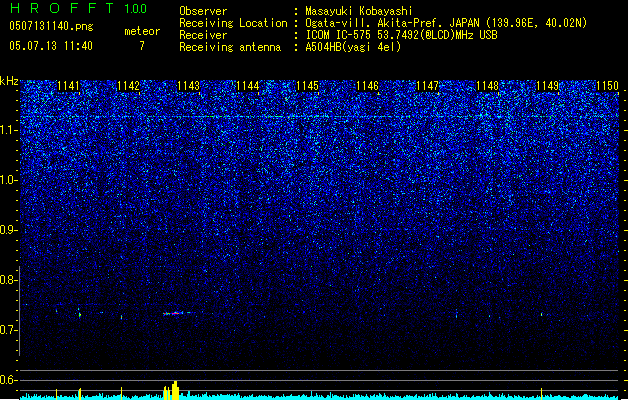The height and width of the screenshot is (400, 629).
Task: Click time marker 1150
Action: pyautogui.click(x=607, y=86)
